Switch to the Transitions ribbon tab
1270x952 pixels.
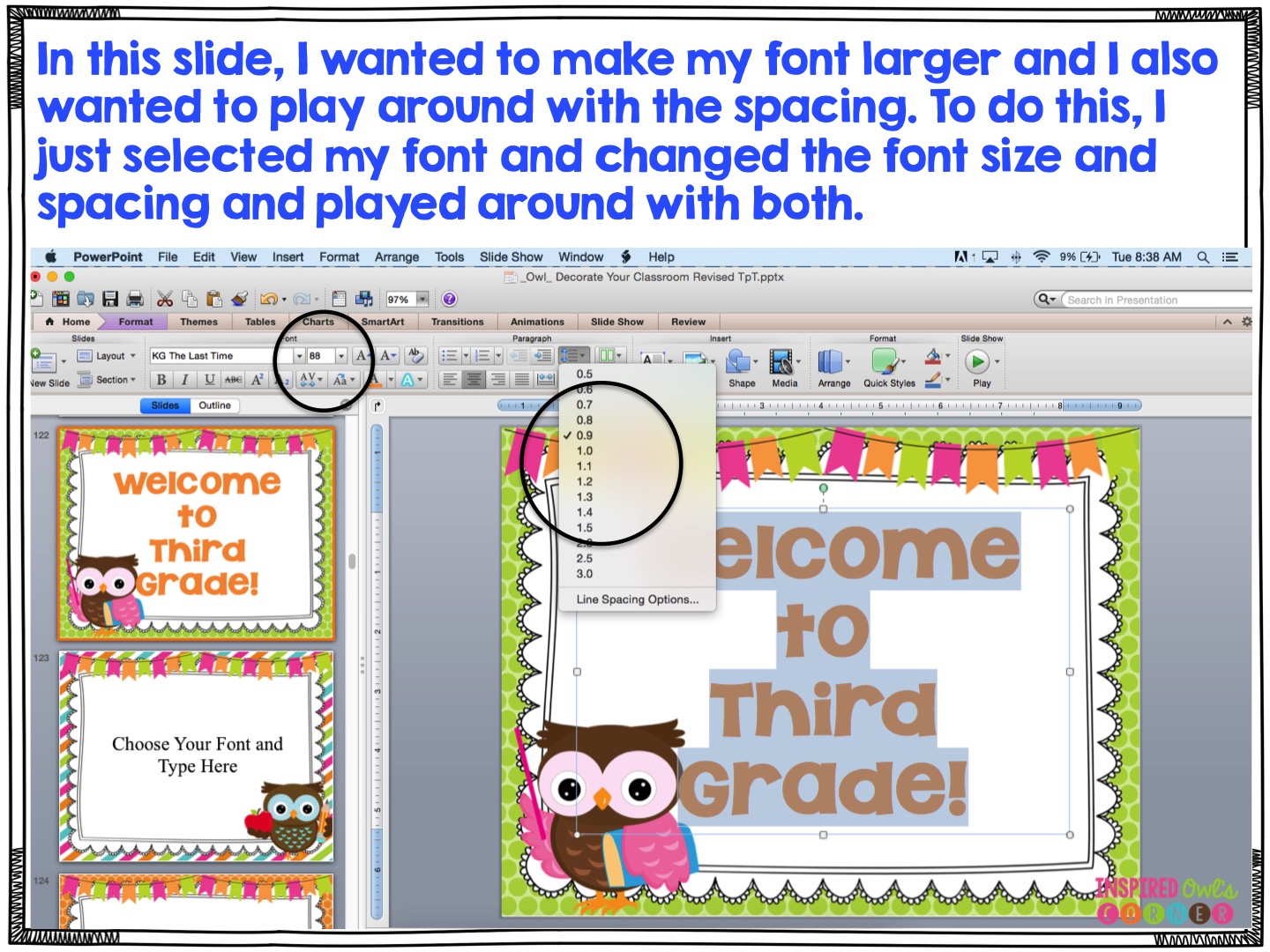[458, 322]
